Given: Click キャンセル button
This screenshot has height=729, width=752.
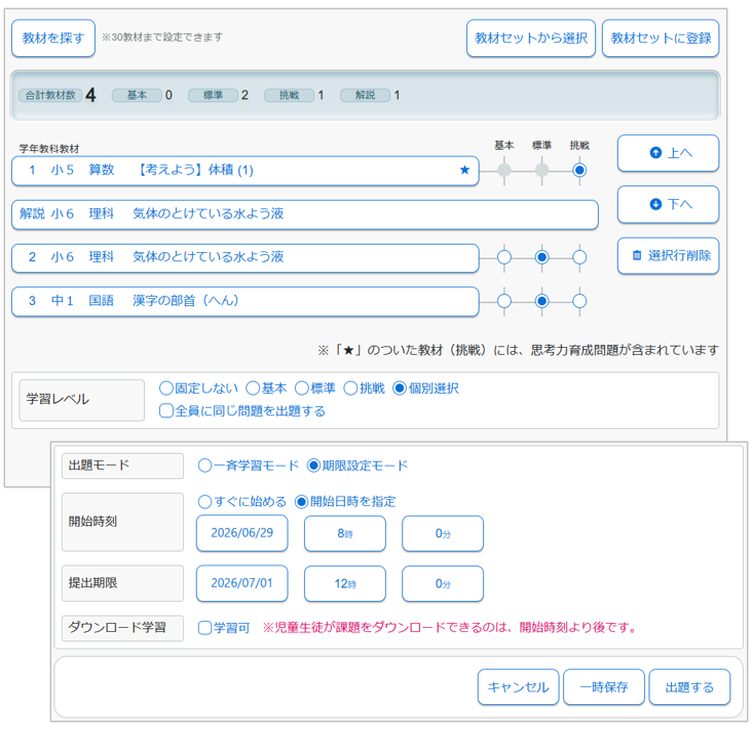Looking at the screenshot, I should 518,687.
